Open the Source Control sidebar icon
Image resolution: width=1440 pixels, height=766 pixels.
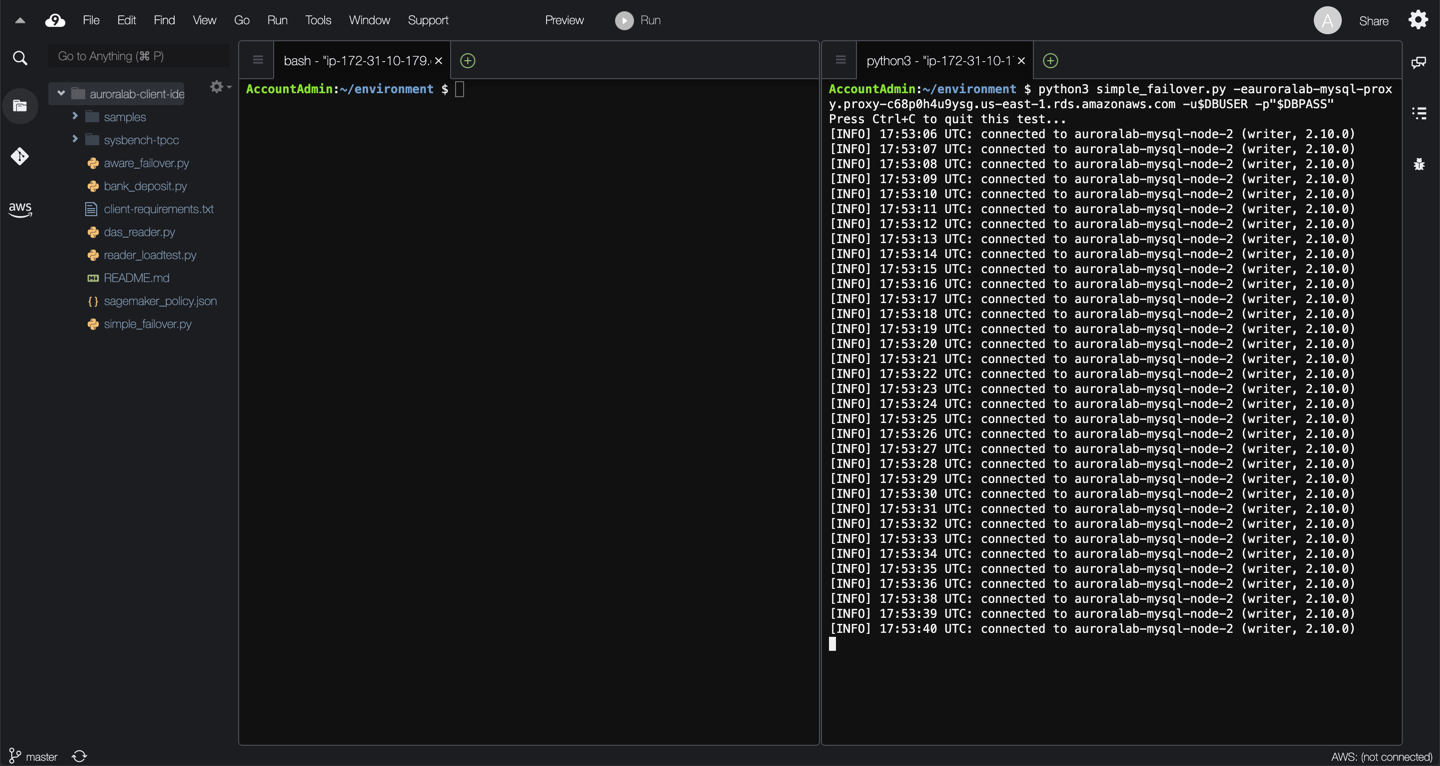[x=20, y=156]
